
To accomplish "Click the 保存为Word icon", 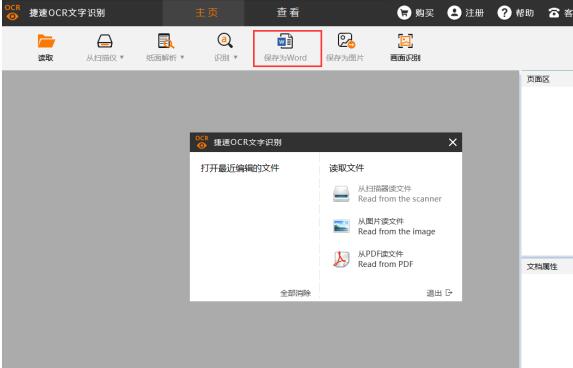I will [285, 41].
